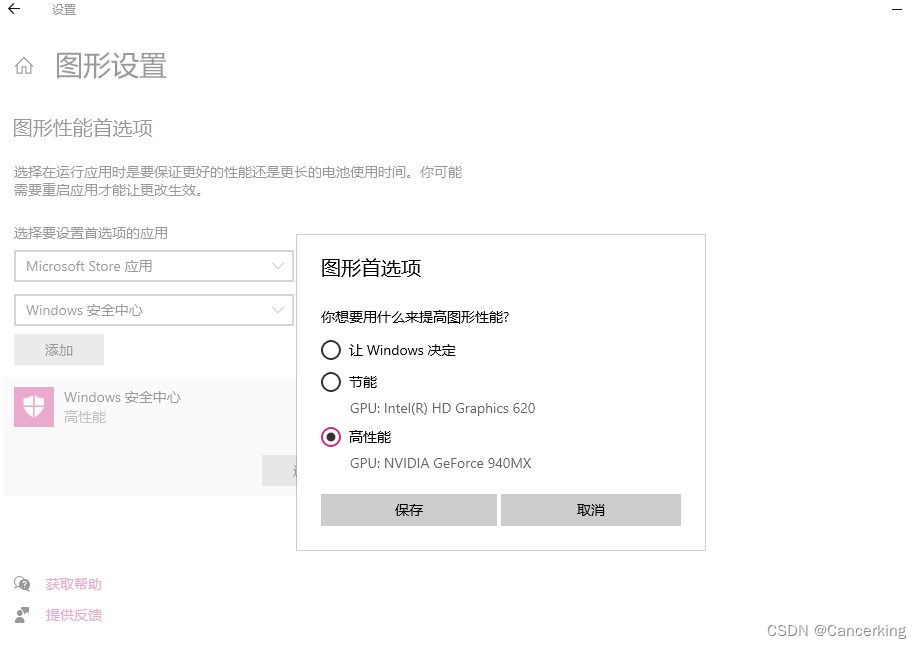Click the 保存 button to save preference
The width and height of the screenshot is (921, 649).
tap(408, 510)
